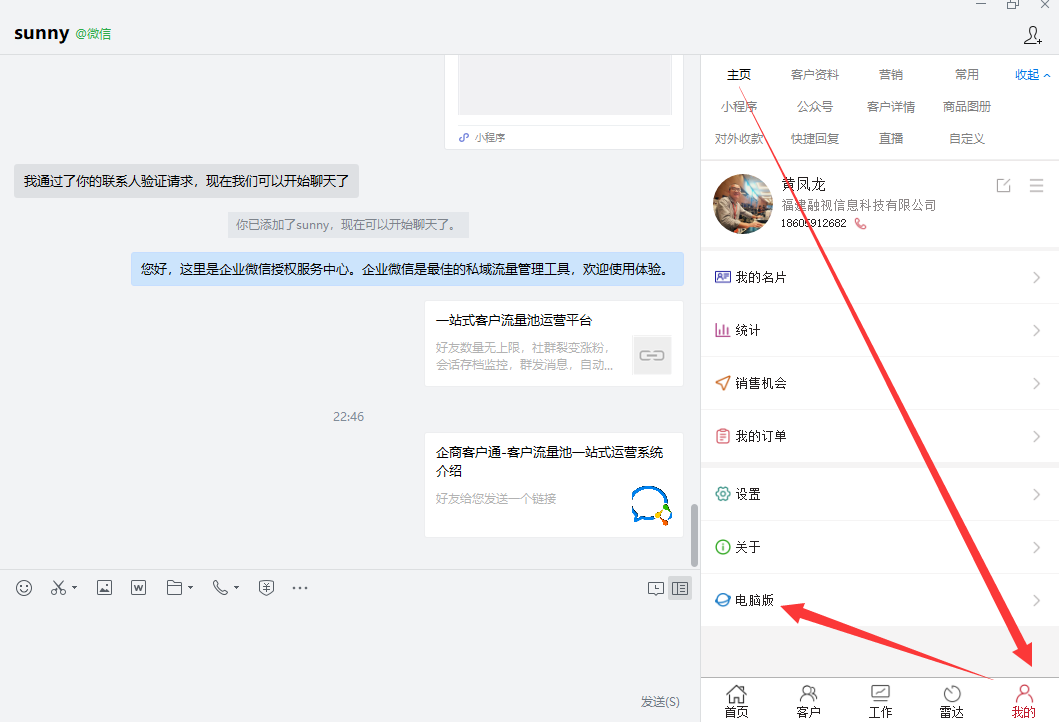The width and height of the screenshot is (1059, 722).
Task: Show more toolbar options ellipsis
Action: [300, 588]
